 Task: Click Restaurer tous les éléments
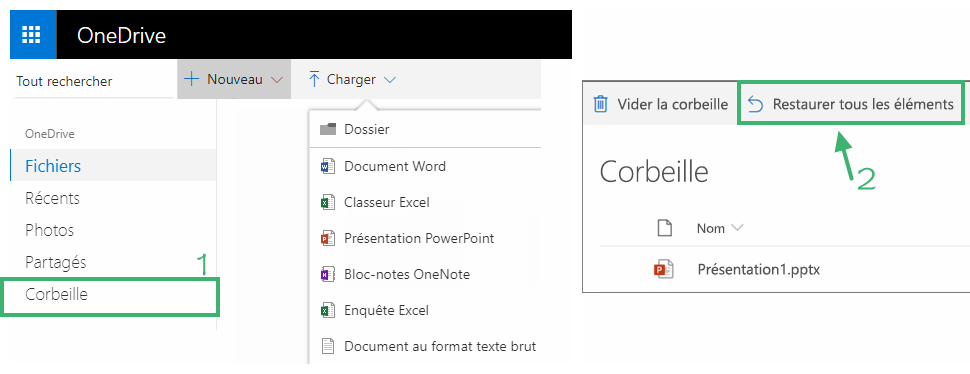point(851,104)
